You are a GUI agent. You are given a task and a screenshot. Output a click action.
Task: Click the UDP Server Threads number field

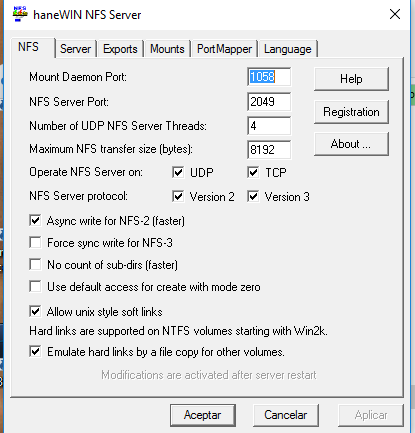[269, 126]
